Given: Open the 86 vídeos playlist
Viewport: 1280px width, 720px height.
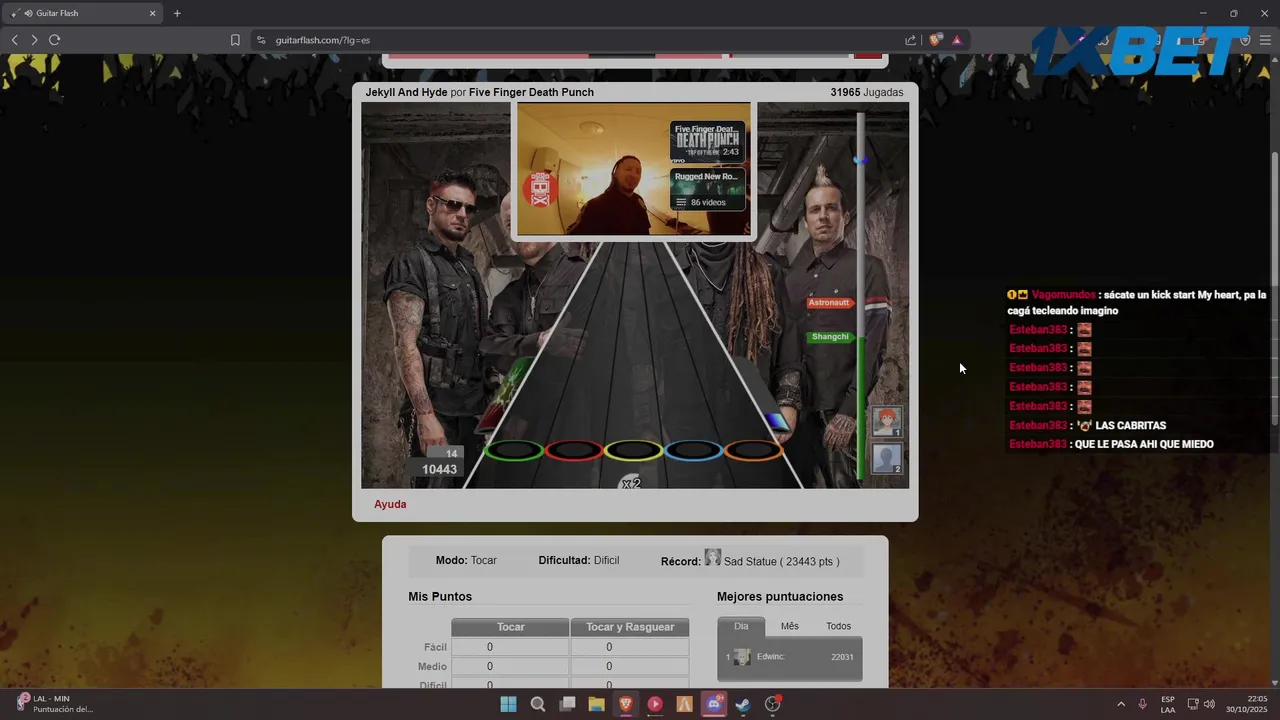Looking at the screenshot, I should [707, 202].
